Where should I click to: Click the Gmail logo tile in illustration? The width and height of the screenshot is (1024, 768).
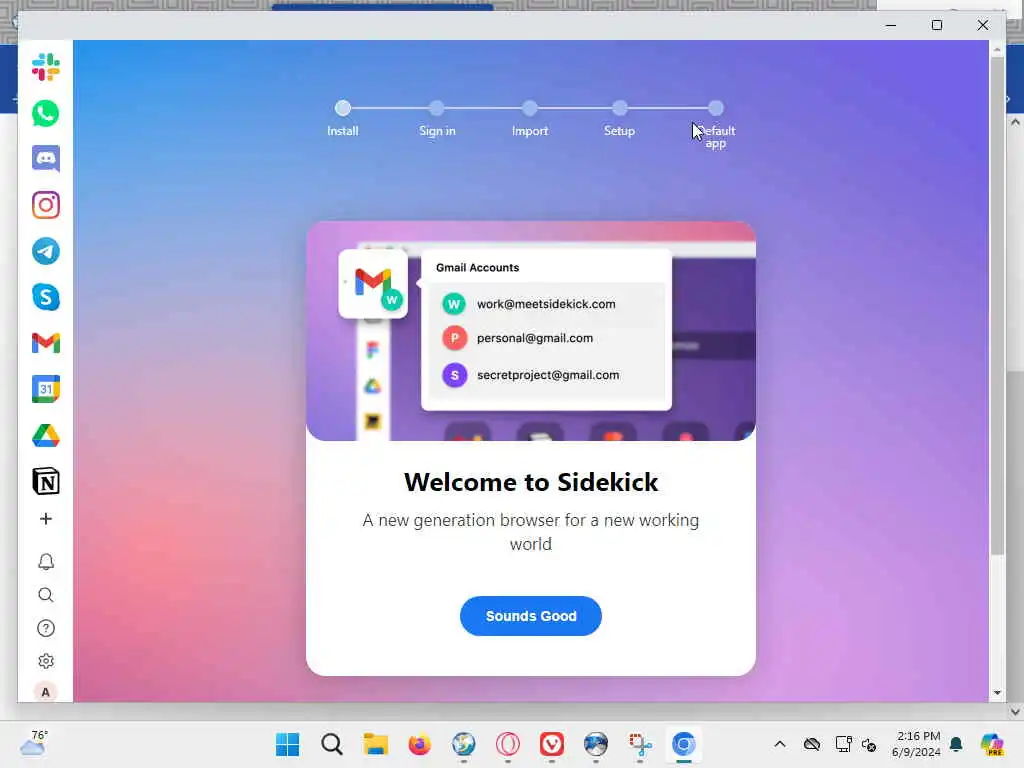pyautogui.click(x=374, y=283)
